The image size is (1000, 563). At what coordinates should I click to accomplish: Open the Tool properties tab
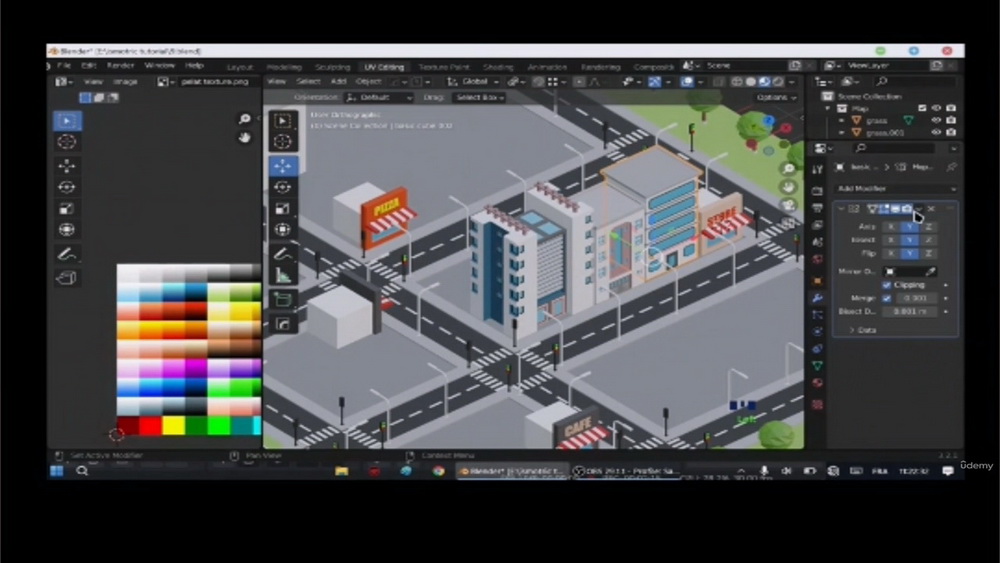(818, 169)
